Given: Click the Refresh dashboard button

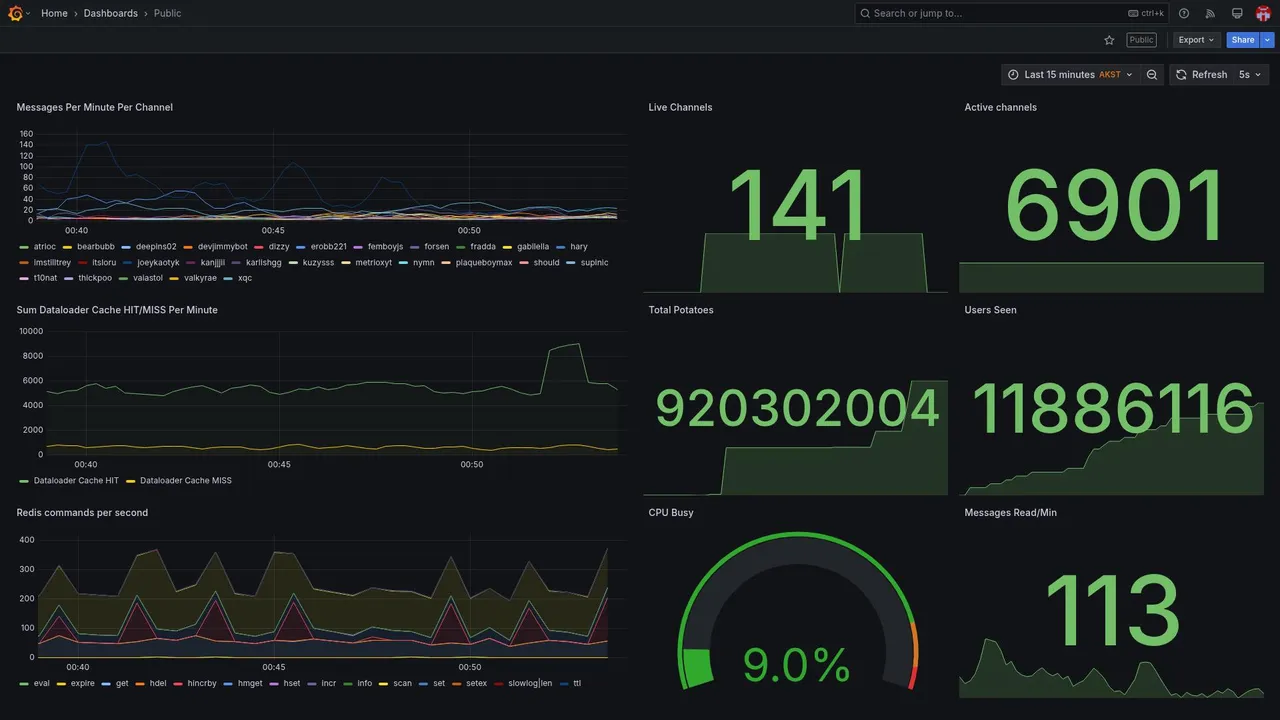Looking at the screenshot, I should [x=1201, y=75].
